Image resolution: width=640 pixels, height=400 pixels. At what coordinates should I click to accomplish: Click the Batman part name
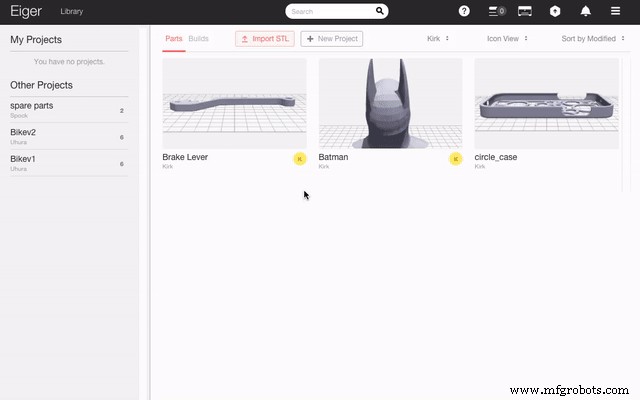coord(333,157)
